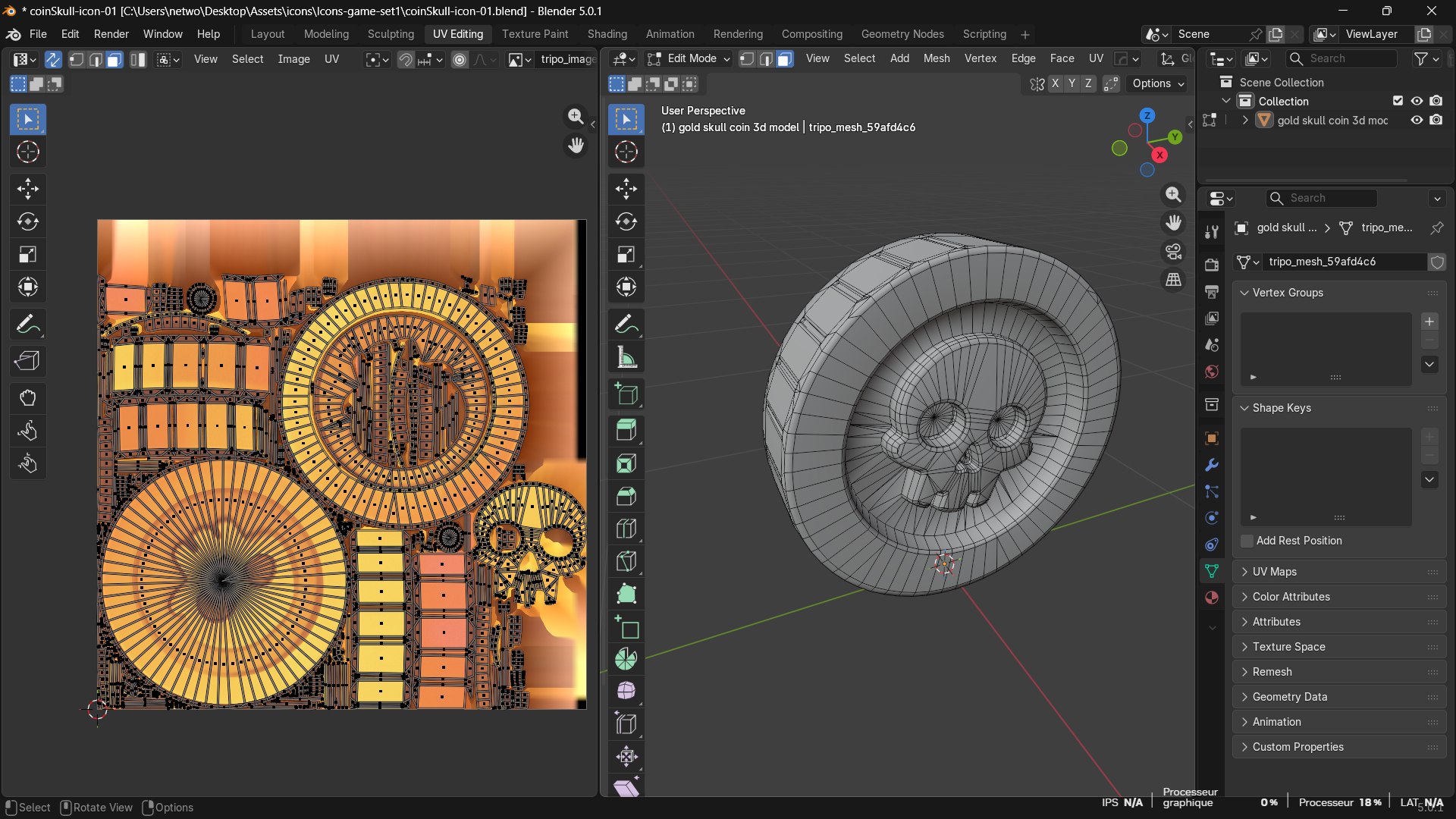Select the Inset Faces tool
This screenshot has height=819, width=1456.
tap(626, 463)
